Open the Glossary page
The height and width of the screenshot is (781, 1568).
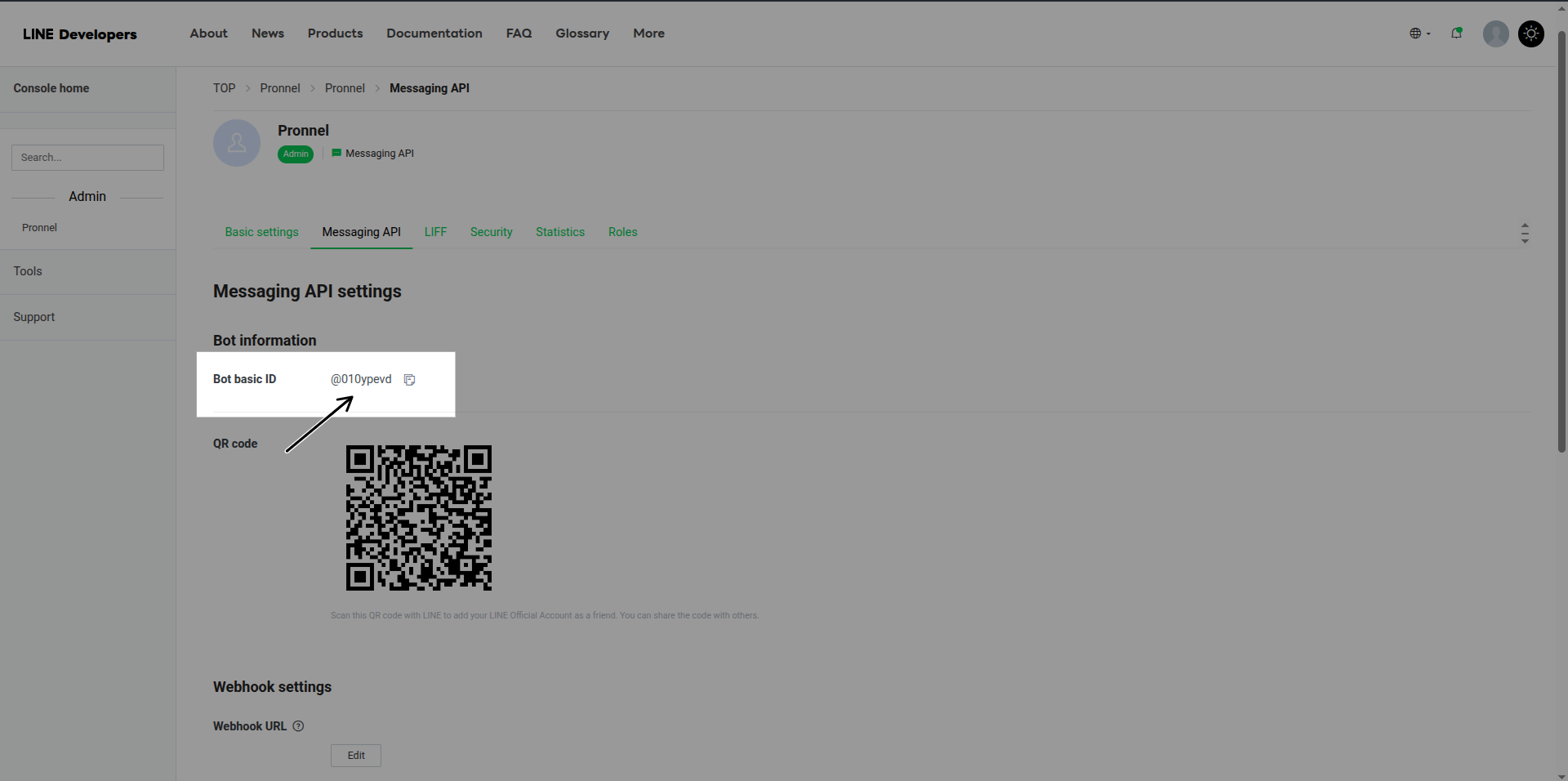582,33
